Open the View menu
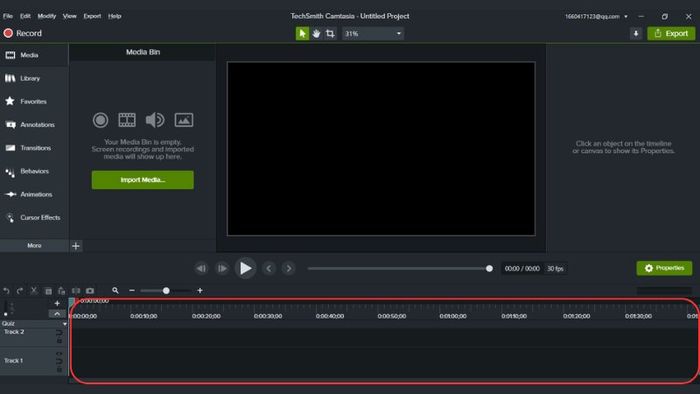 tap(70, 16)
